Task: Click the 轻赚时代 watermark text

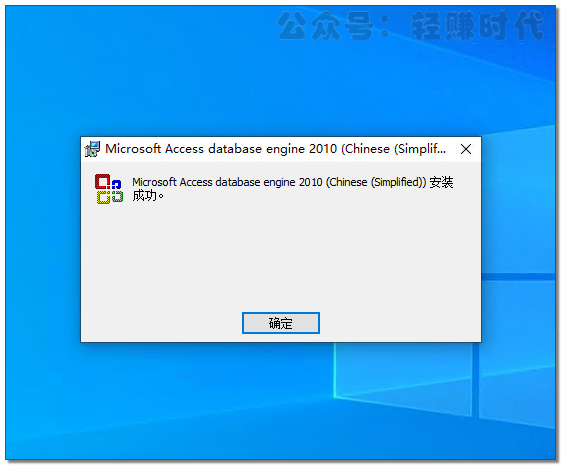Action: [x=477, y=25]
